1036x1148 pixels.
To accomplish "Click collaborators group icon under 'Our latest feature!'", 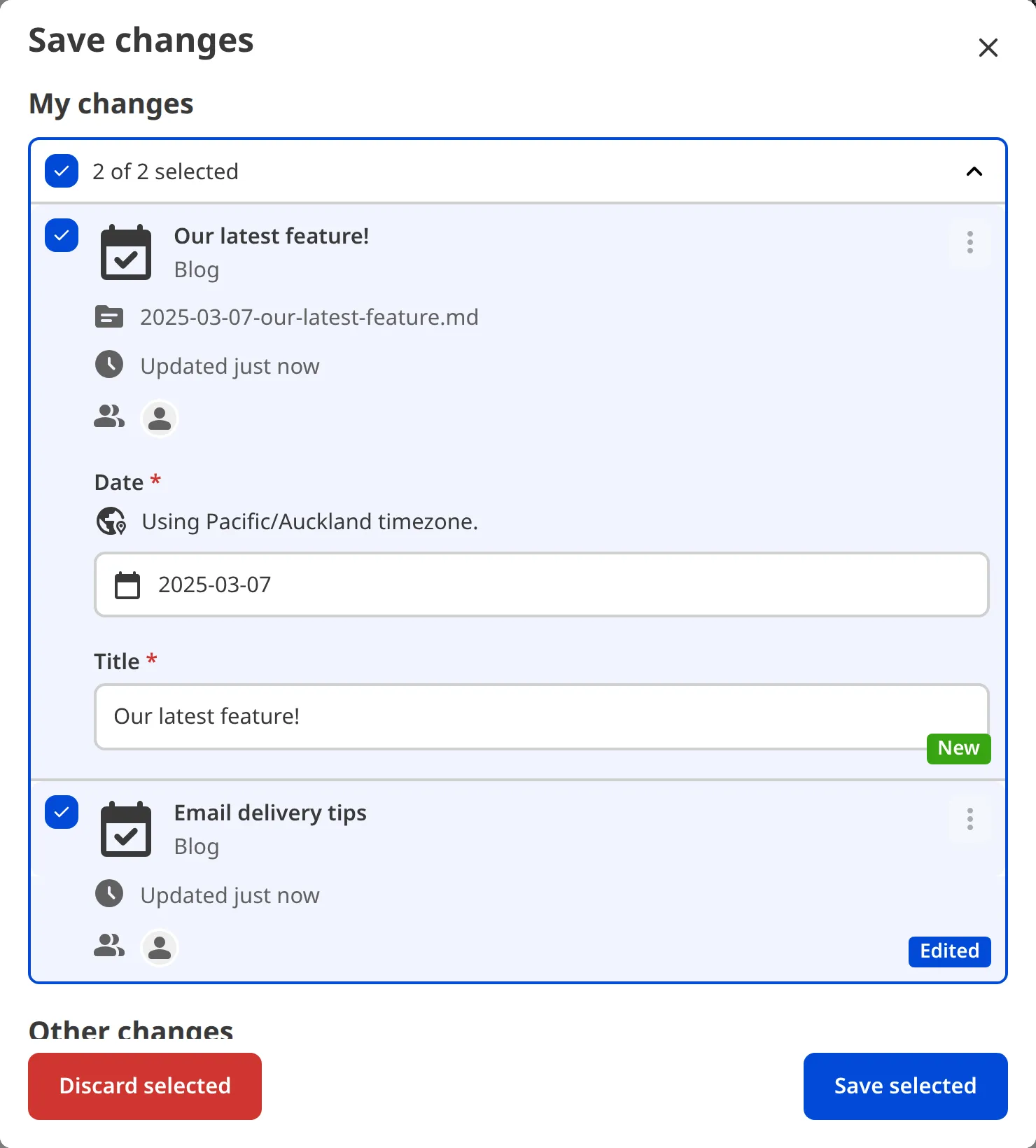I will 109,416.
